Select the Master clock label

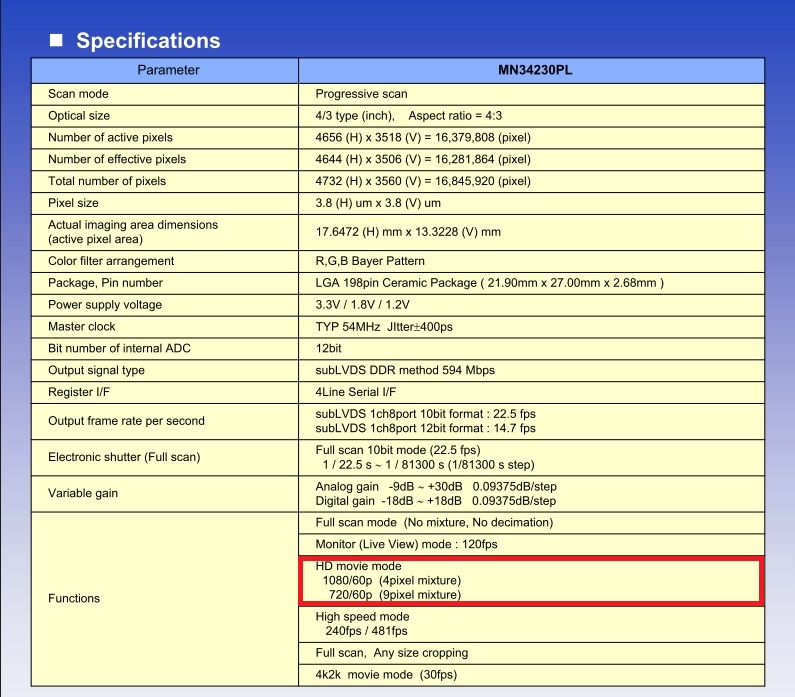(x=82, y=326)
